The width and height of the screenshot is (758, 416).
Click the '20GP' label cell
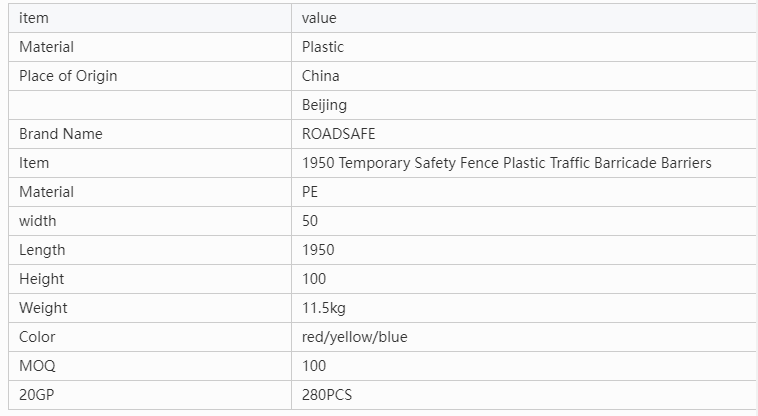pyautogui.click(x=38, y=395)
